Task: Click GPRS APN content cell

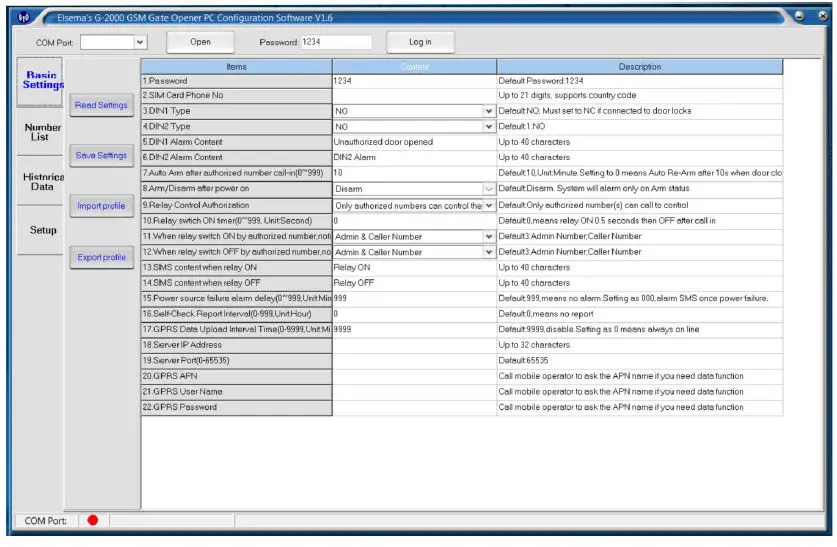Action: pyautogui.click(x=414, y=376)
